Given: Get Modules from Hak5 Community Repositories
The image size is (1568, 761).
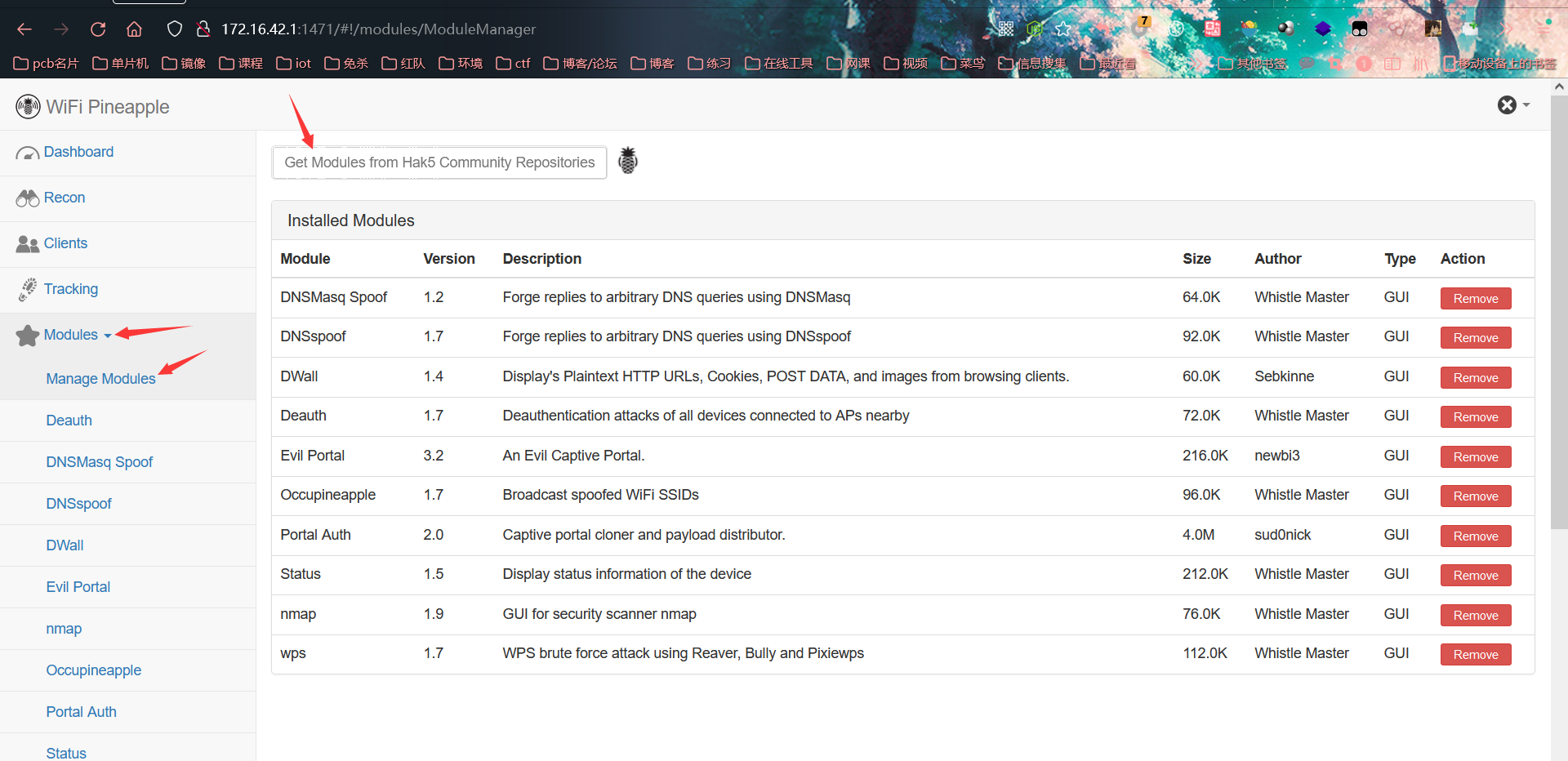Looking at the screenshot, I should [439, 162].
